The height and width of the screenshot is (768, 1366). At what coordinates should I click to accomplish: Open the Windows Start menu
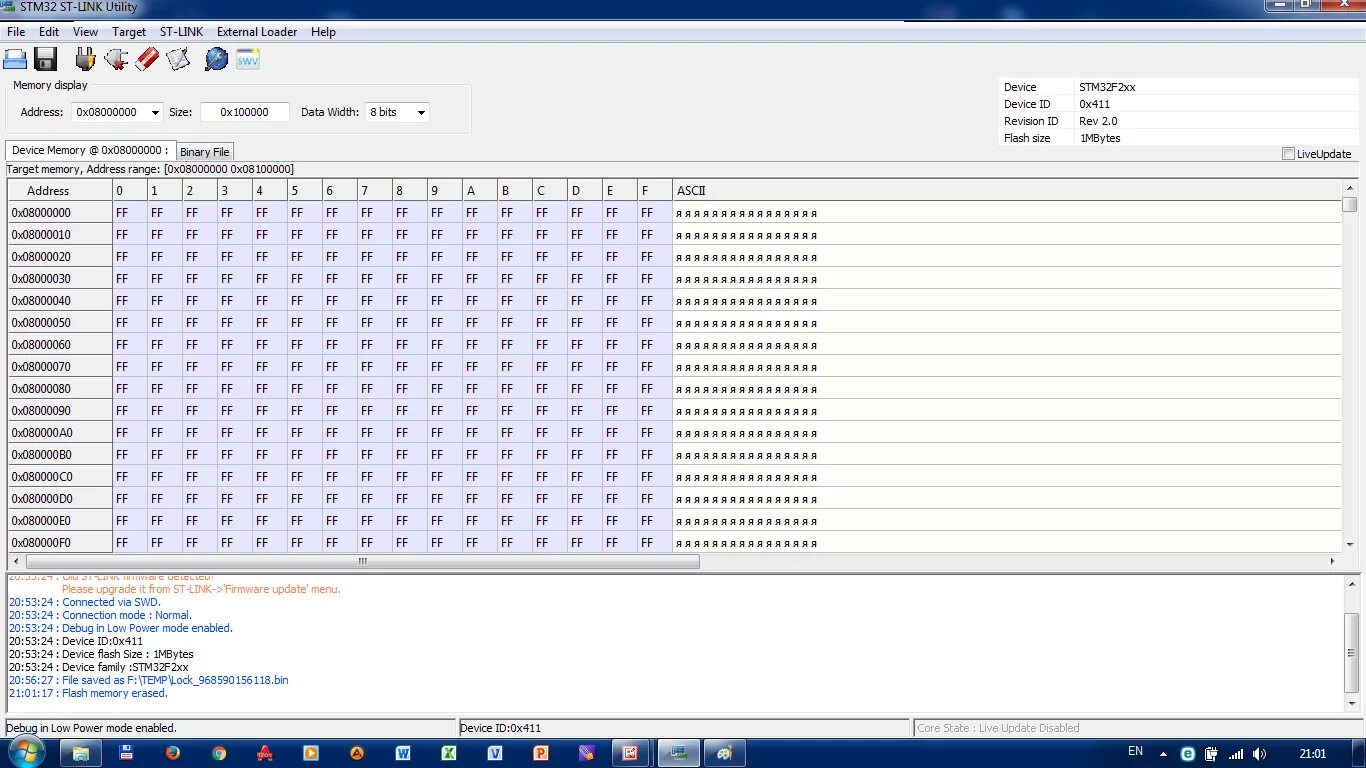(x=26, y=753)
